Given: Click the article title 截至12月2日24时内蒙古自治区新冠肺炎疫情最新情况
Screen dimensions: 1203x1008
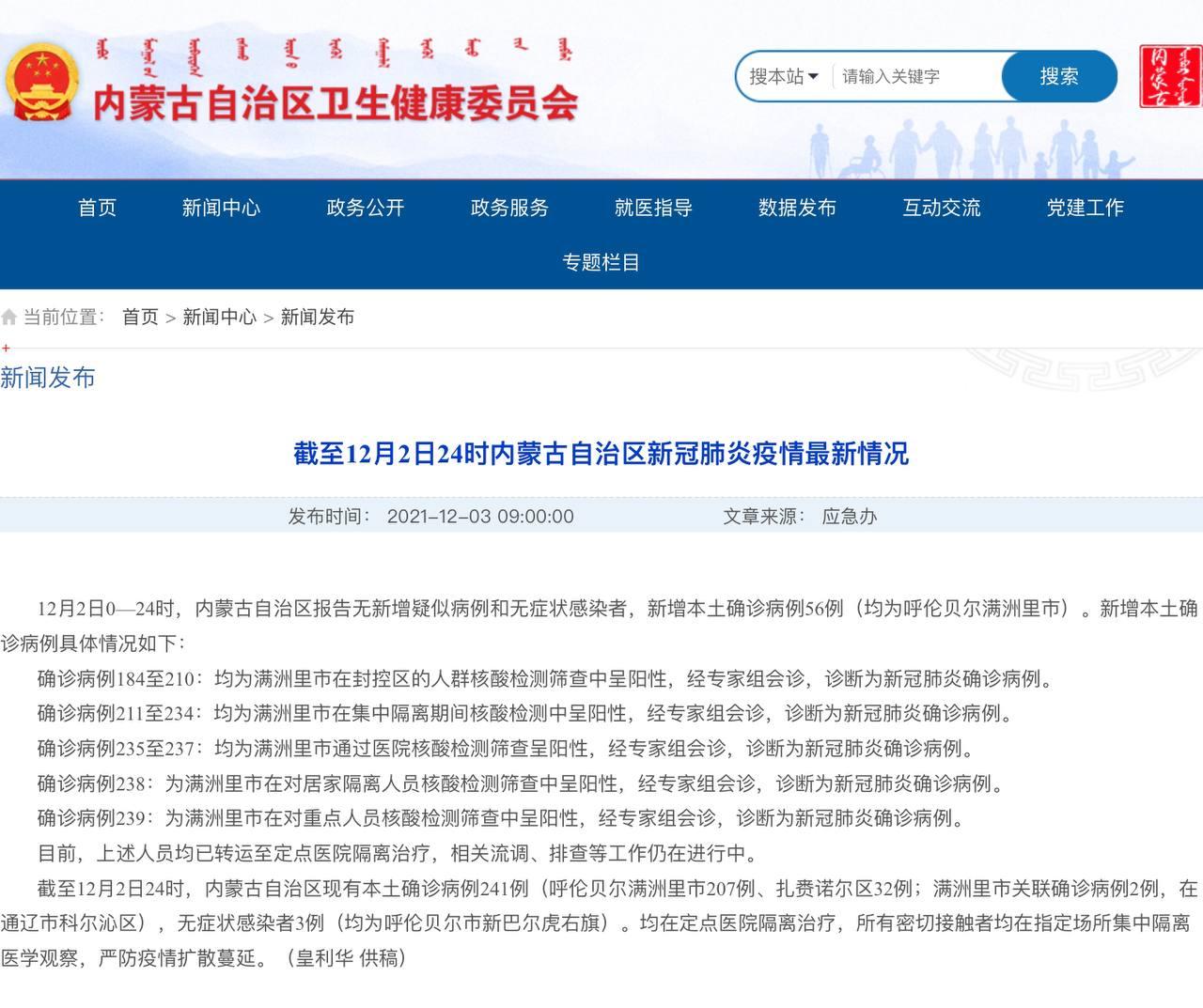Looking at the screenshot, I should tap(601, 454).
